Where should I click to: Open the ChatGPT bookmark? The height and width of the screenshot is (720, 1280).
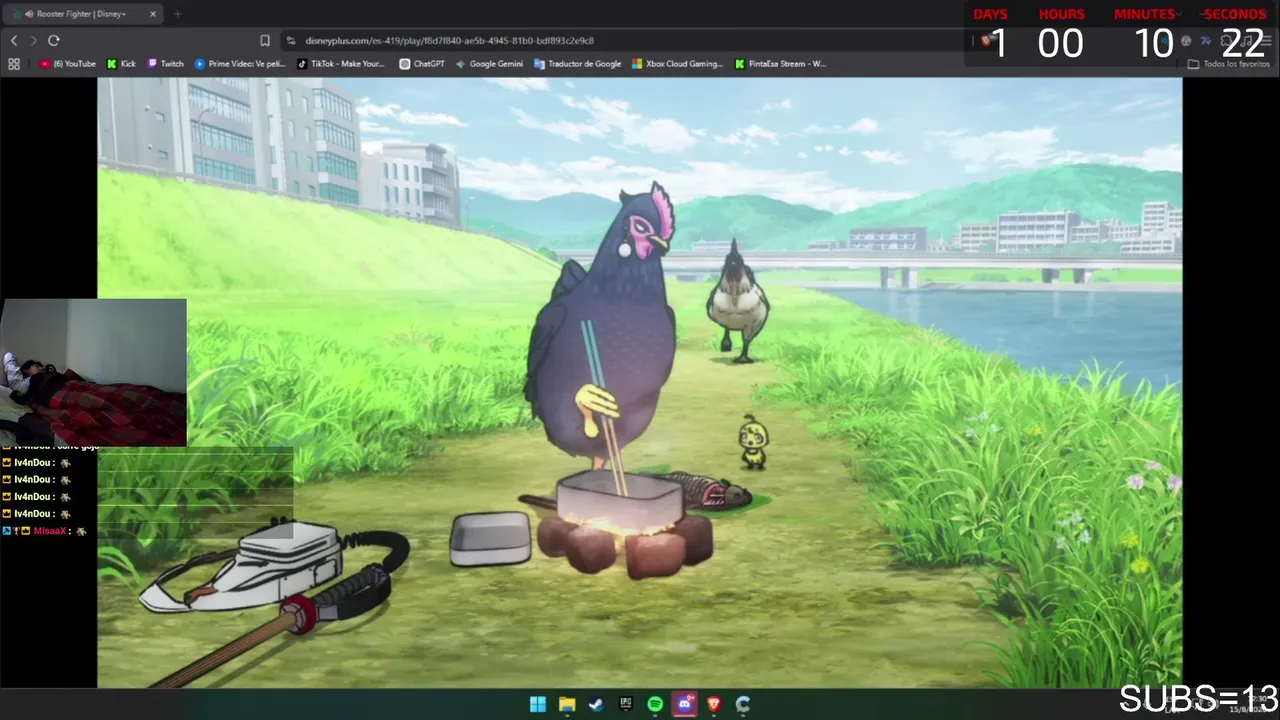[x=422, y=64]
